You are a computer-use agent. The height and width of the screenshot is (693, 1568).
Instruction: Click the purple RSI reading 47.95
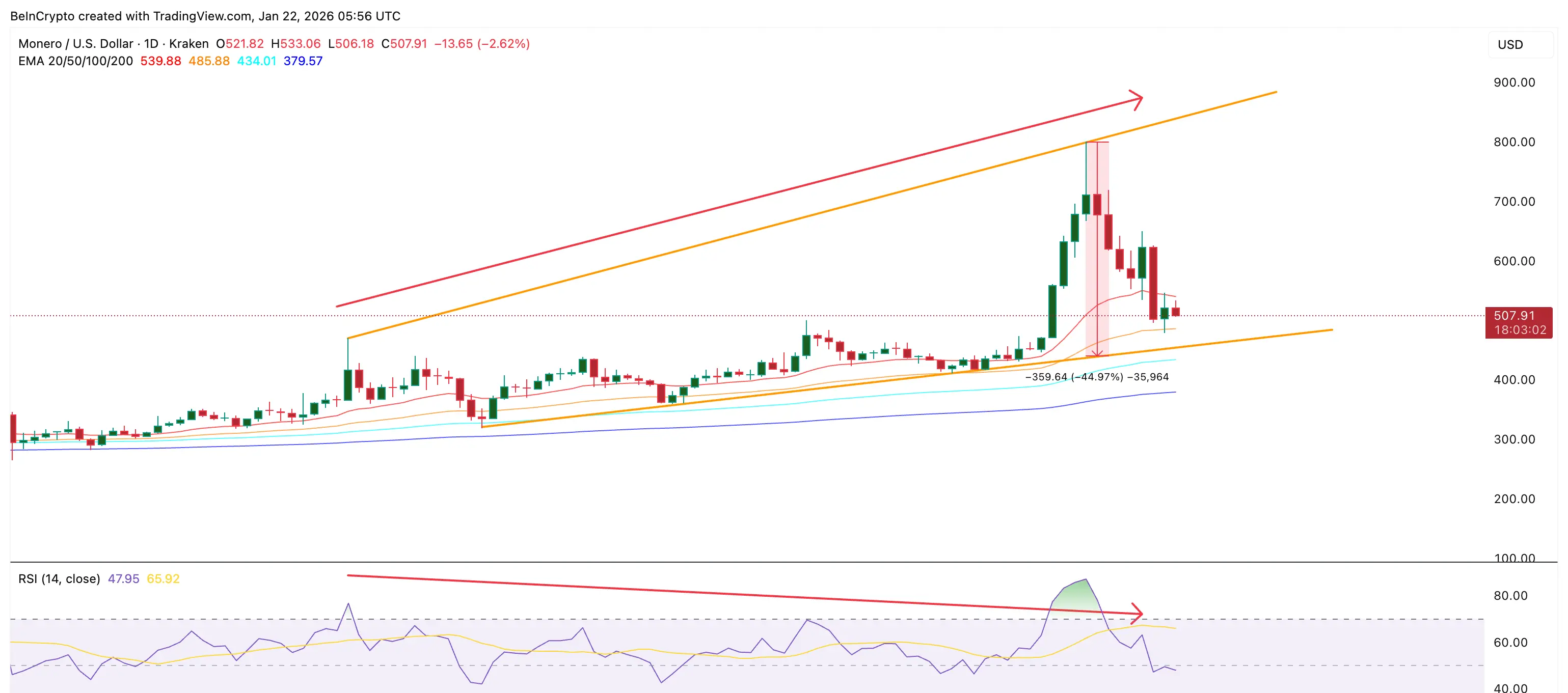tap(124, 578)
